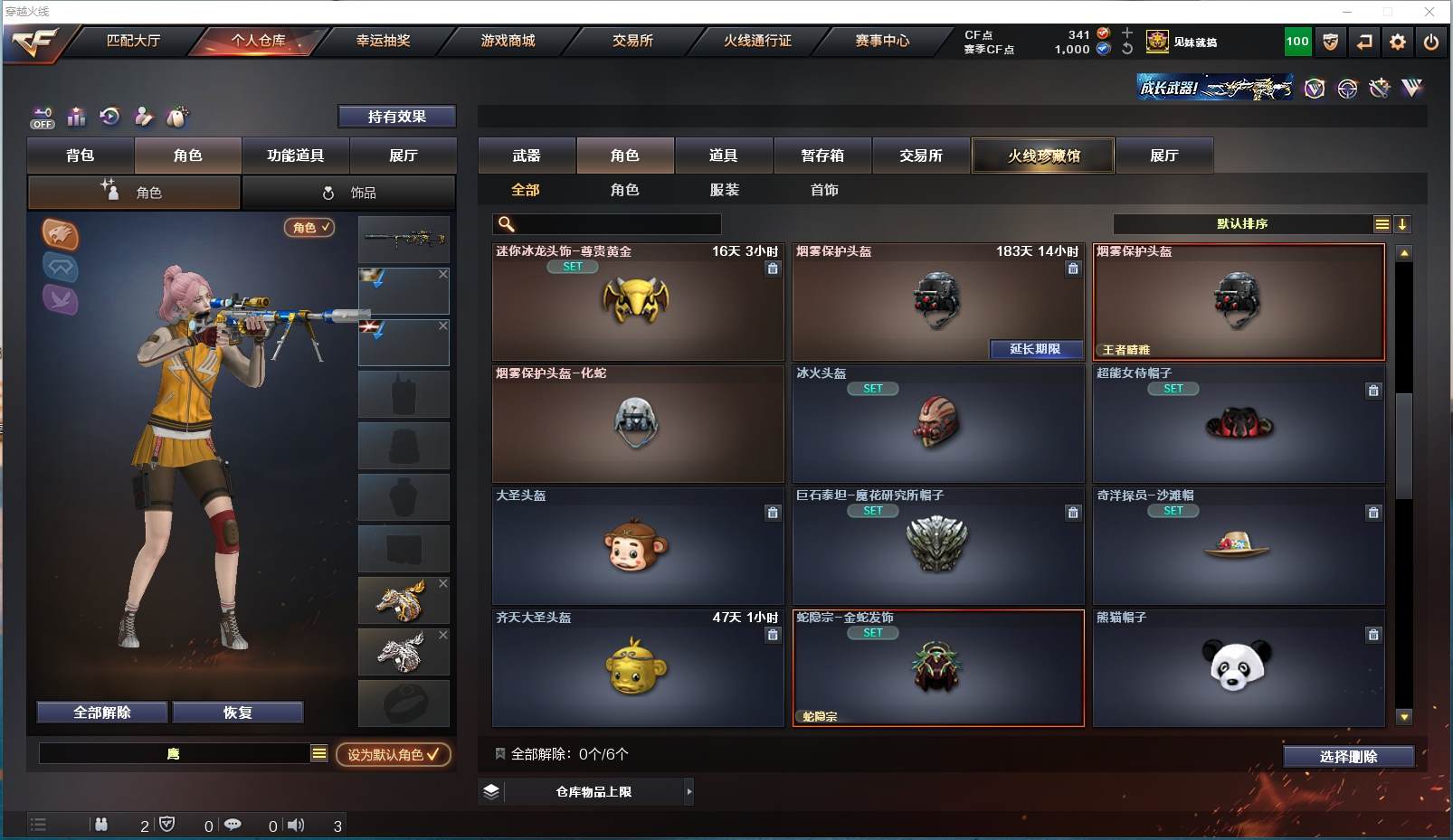Toggle the OFF switch icon
Image resolution: width=1453 pixels, height=840 pixels.
(x=43, y=118)
